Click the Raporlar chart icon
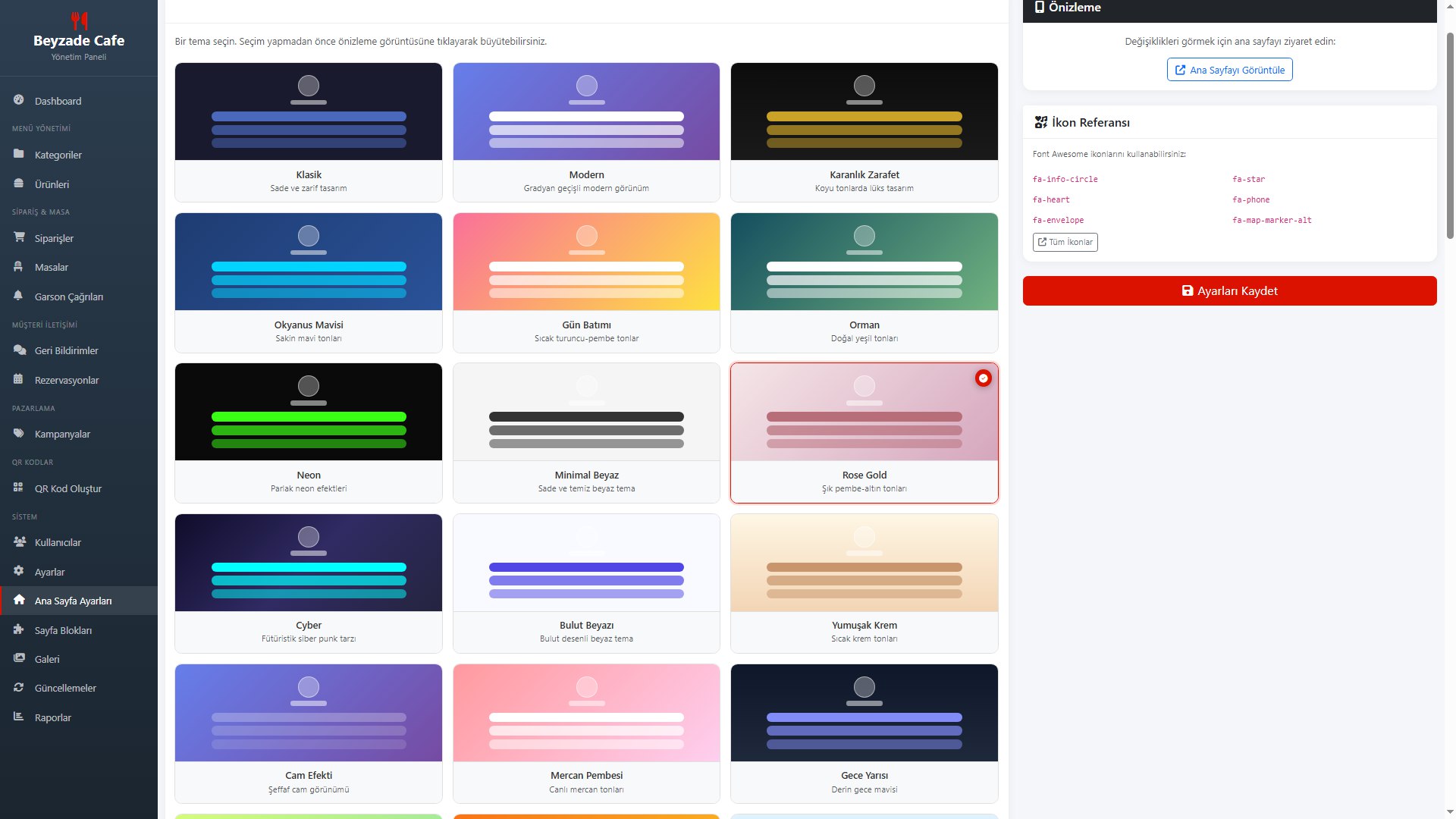Screen dimensions: 1456x819 pos(19,717)
